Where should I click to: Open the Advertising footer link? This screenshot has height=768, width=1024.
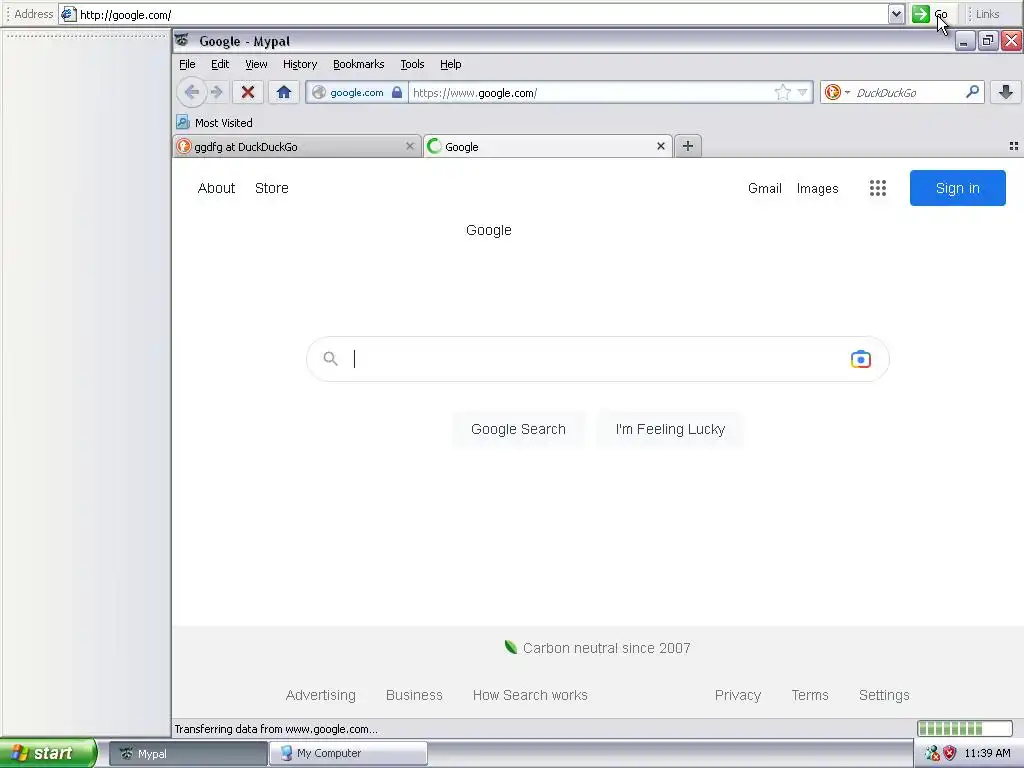[x=321, y=695]
